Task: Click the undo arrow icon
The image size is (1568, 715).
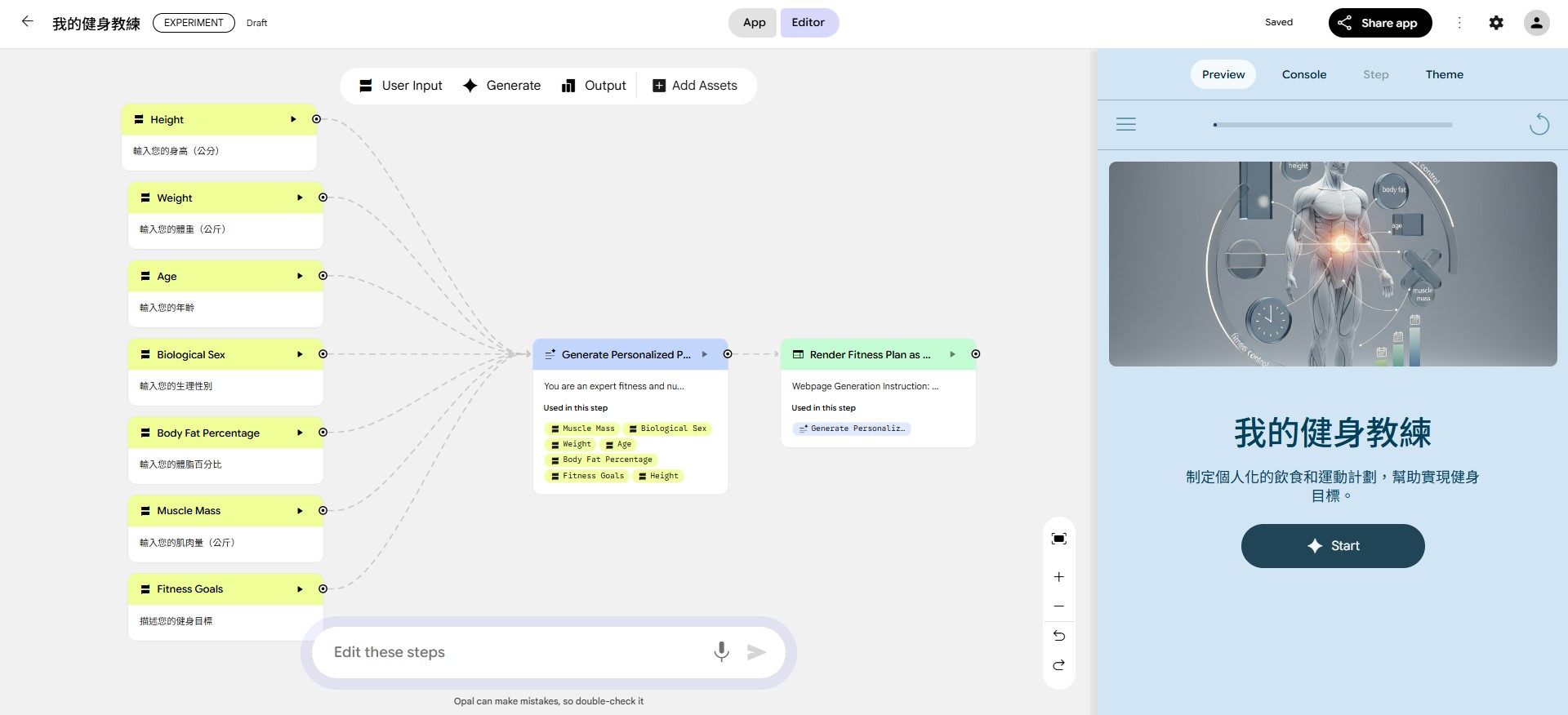Action: click(x=1058, y=636)
